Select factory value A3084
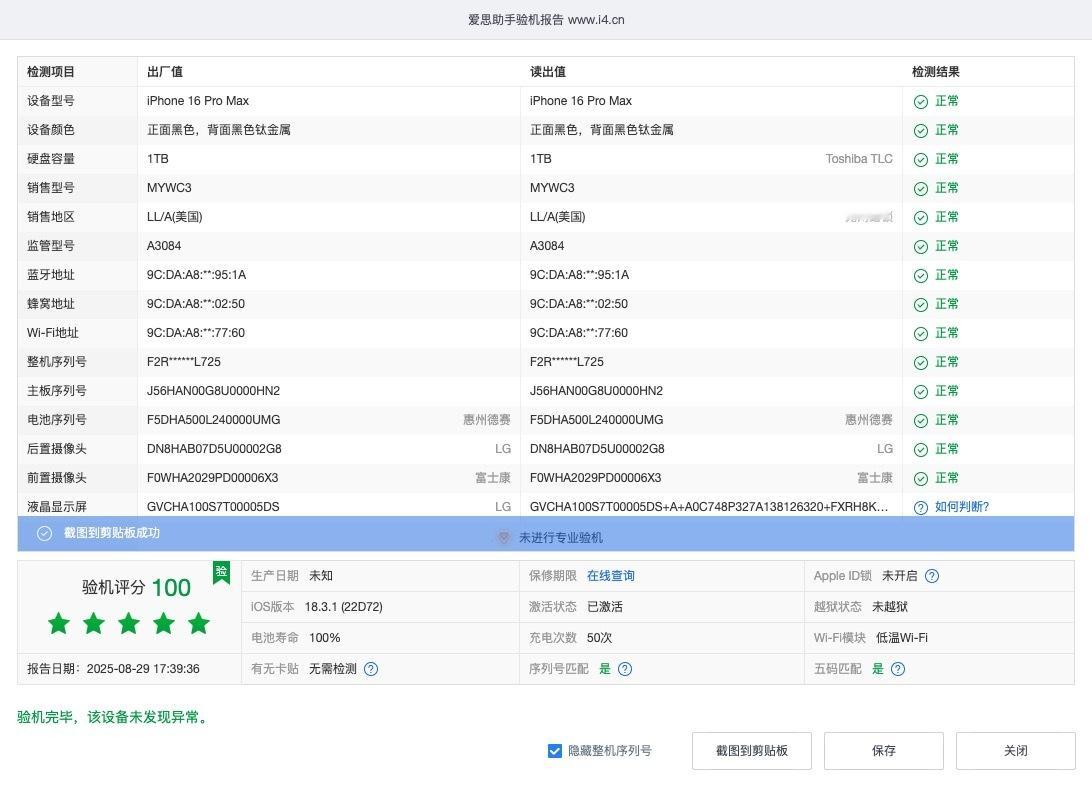This screenshot has height=786, width=1092. coord(164,246)
